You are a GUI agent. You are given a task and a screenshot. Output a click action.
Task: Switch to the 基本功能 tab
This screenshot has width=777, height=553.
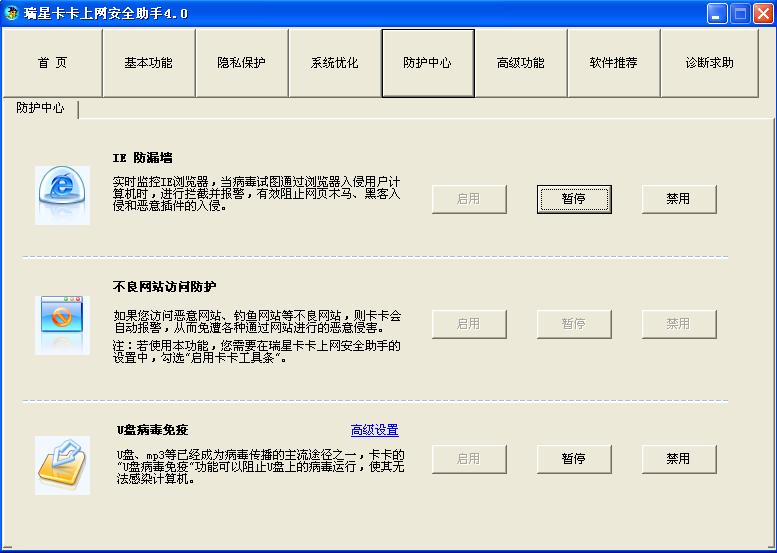[149, 63]
